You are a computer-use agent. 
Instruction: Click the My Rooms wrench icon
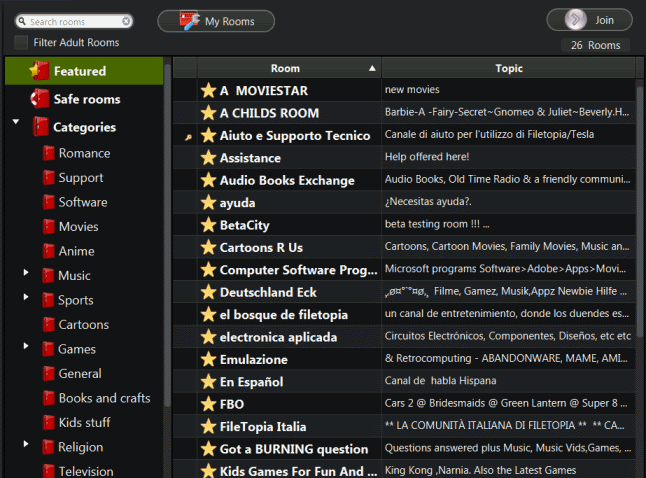[189, 21]
